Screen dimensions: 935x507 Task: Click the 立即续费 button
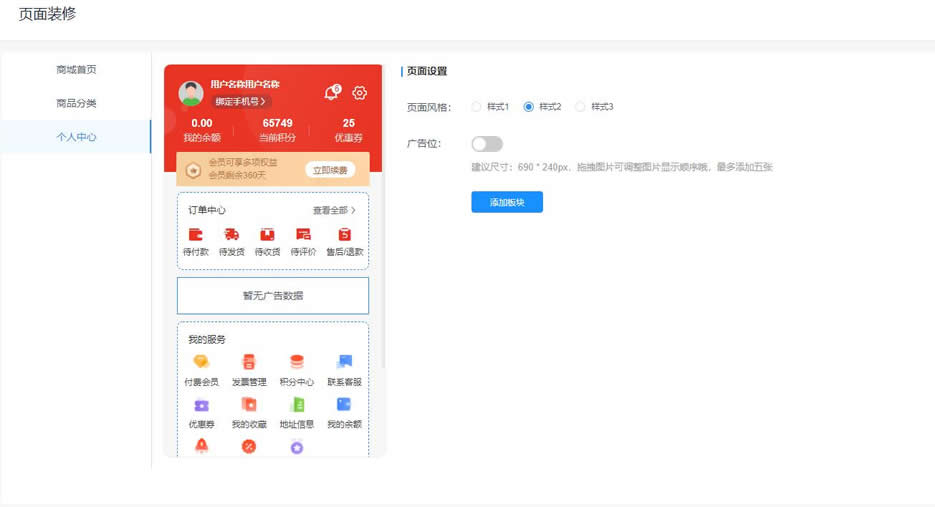tap(330, 170)
